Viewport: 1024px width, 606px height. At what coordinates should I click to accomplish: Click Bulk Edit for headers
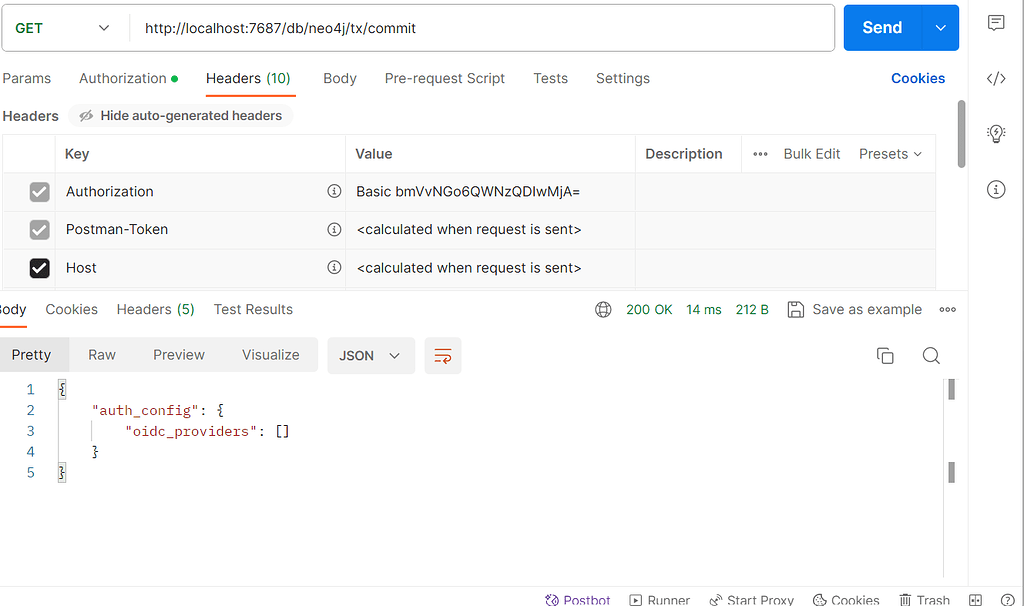point(812,154)
